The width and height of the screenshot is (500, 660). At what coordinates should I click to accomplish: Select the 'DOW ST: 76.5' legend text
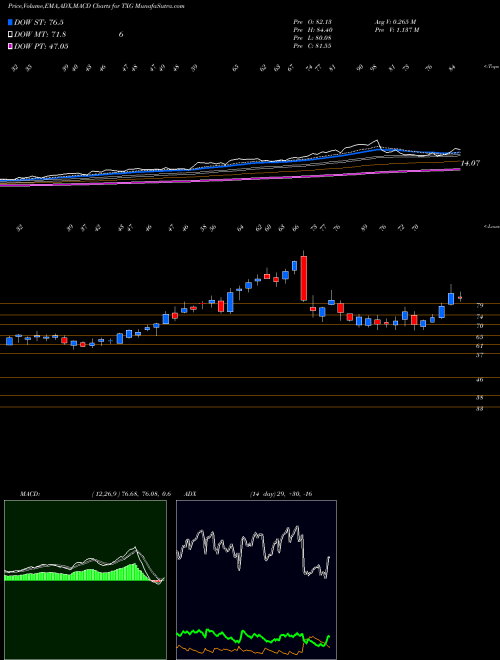tap(39, 23)
